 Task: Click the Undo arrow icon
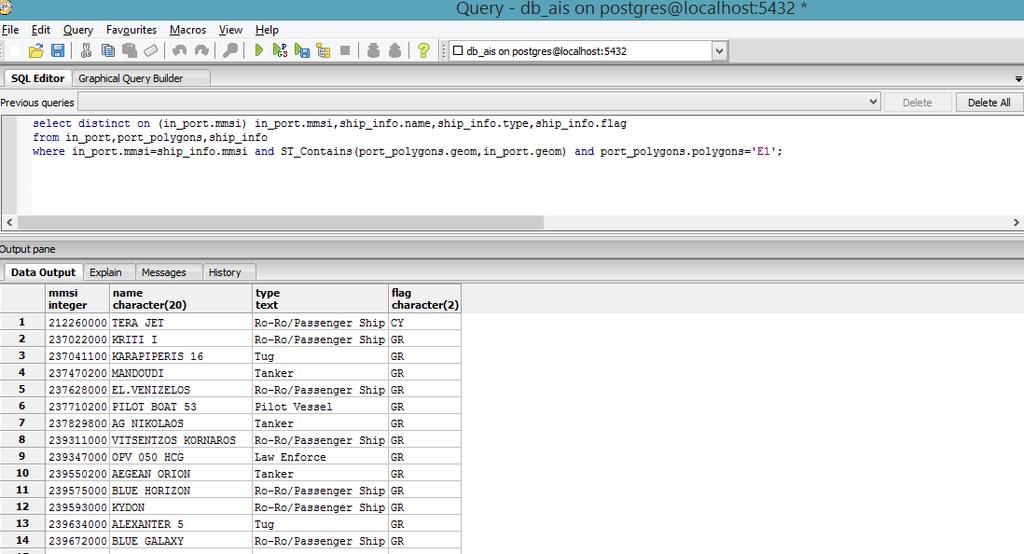coord(180,50)
